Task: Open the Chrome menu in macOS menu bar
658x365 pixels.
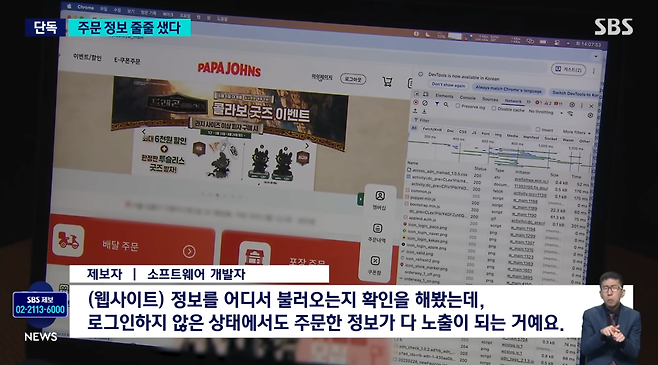Action: (x=85, y=7)
